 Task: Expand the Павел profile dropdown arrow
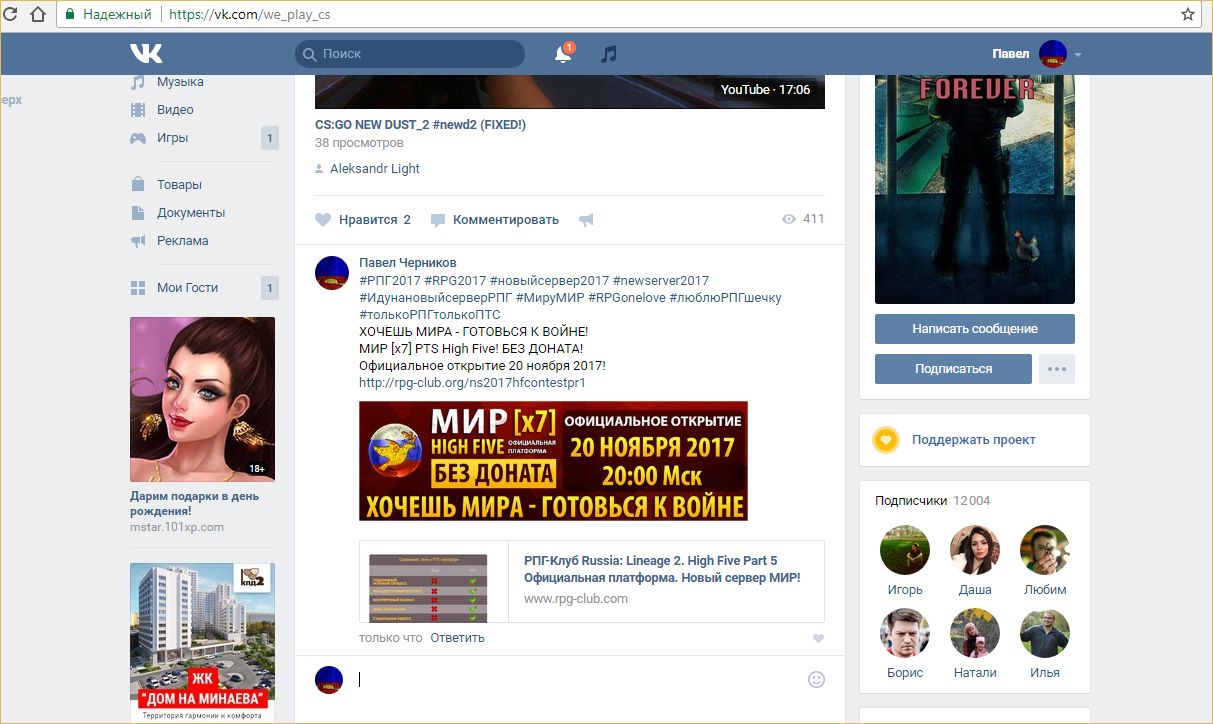(x=1078, y=54)
